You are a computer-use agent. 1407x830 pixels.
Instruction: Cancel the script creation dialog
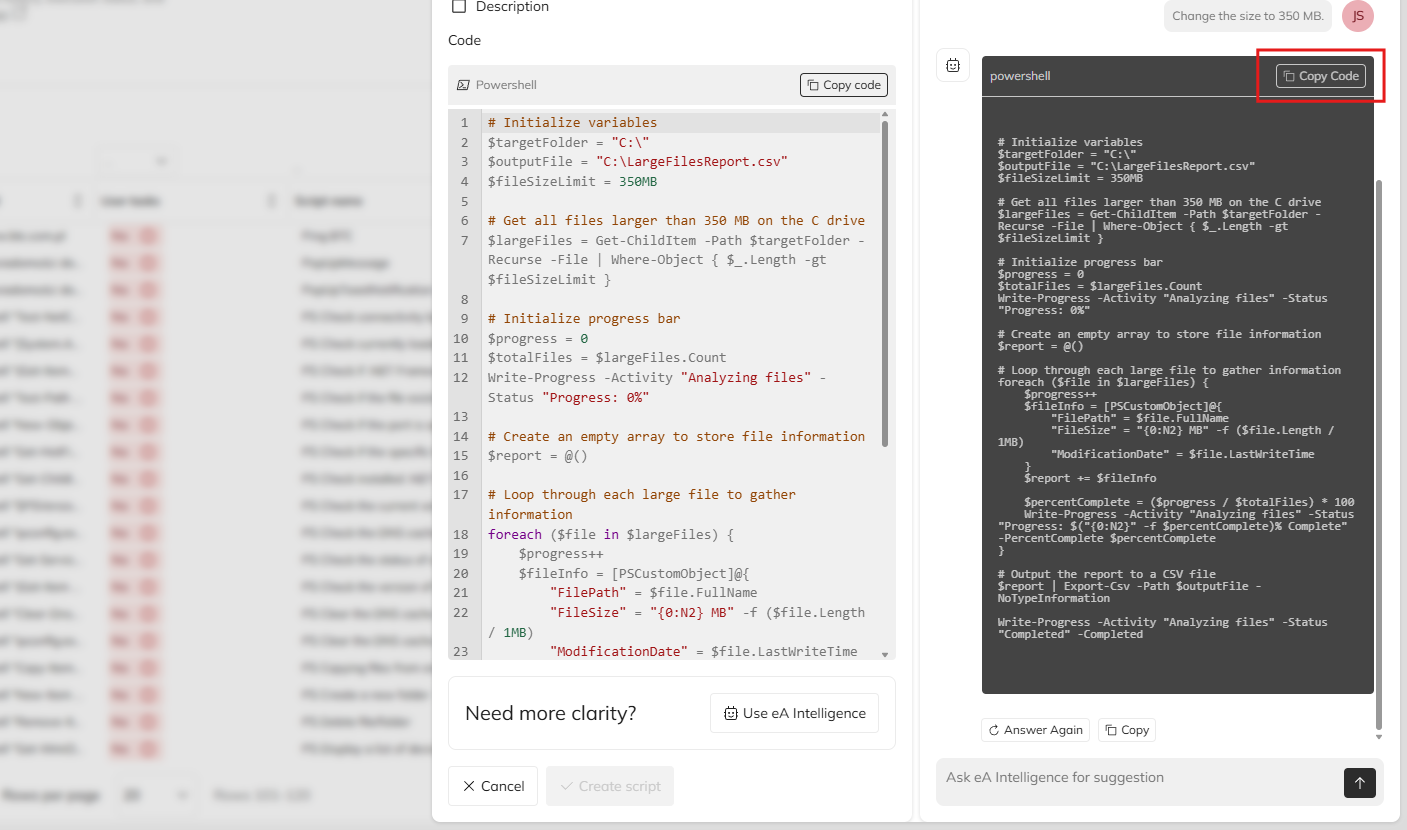pyautogui.click(x=493, y=786)
